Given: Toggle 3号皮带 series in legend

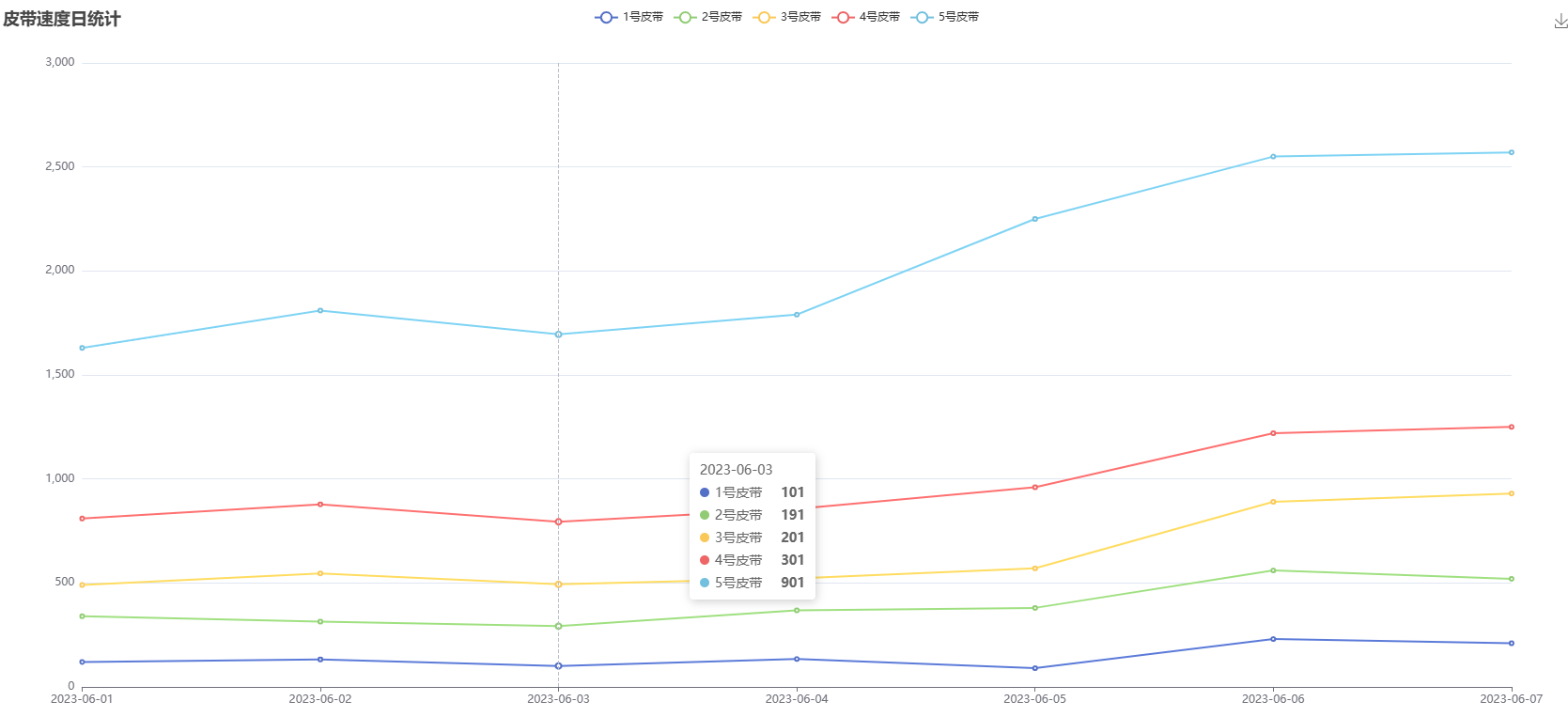Looking at the screenshot, I should (787, 17).
